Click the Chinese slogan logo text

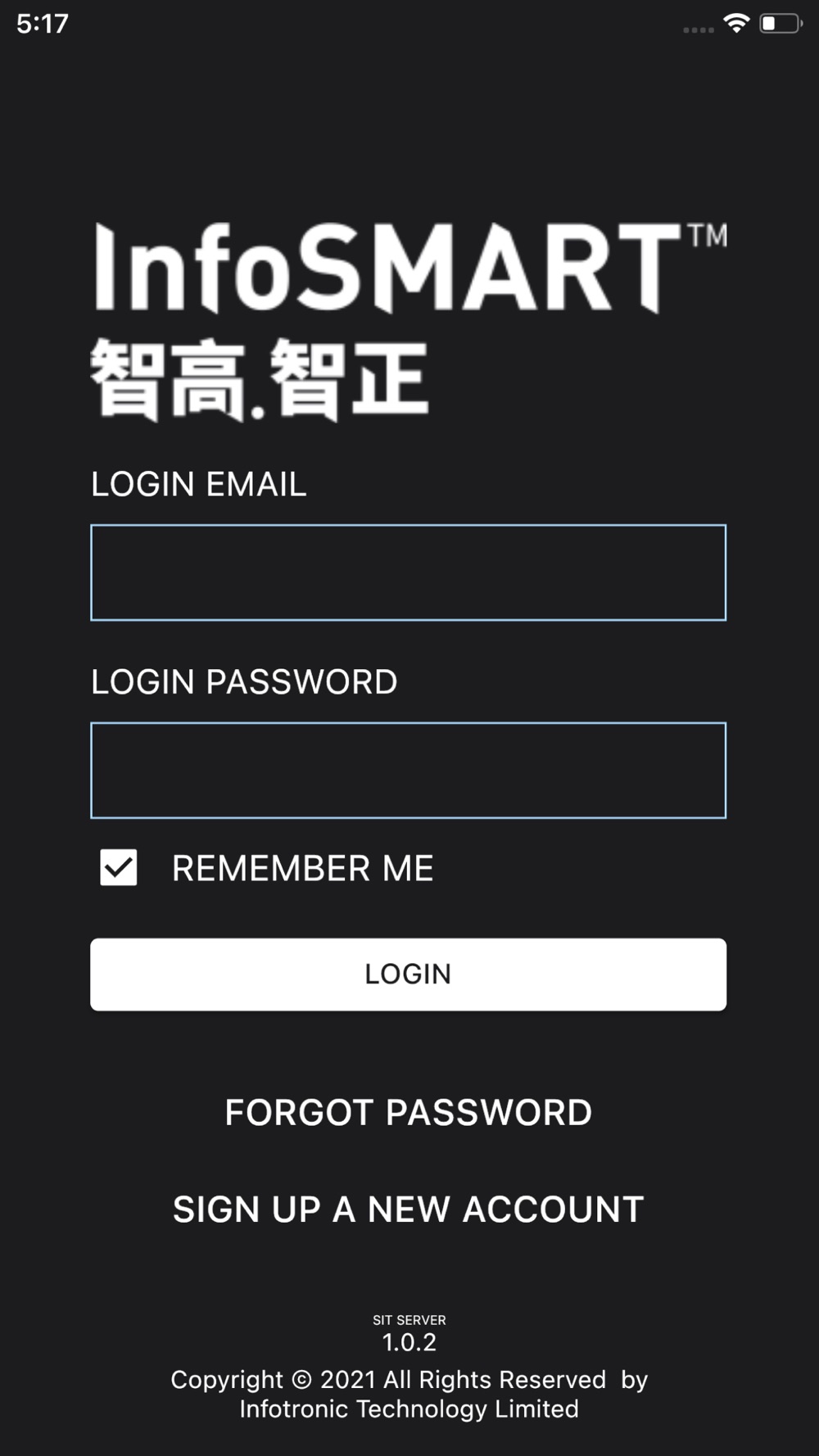pos(259,380)
